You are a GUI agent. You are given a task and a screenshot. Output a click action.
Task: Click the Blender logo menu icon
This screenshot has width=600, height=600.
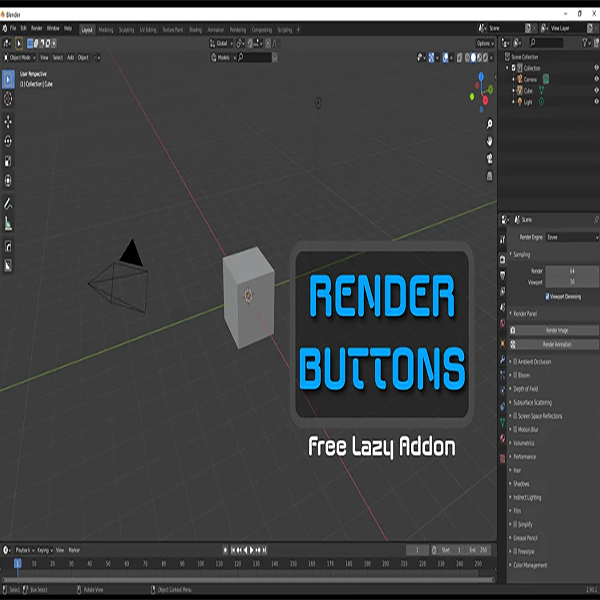(5, 29)
